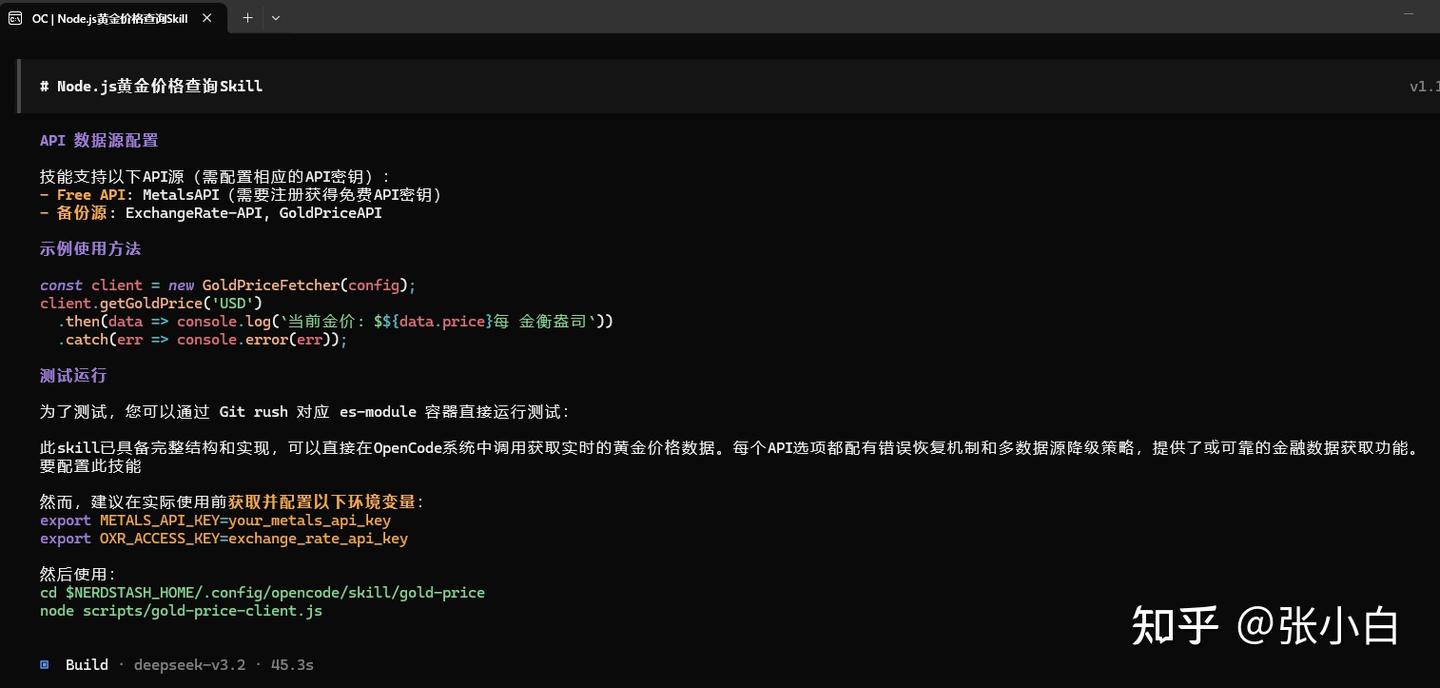Click the client.getGoldPrice('USD') code line
Image resolution: width=1440 pixels, height=688 pixels.
point(151,303)
